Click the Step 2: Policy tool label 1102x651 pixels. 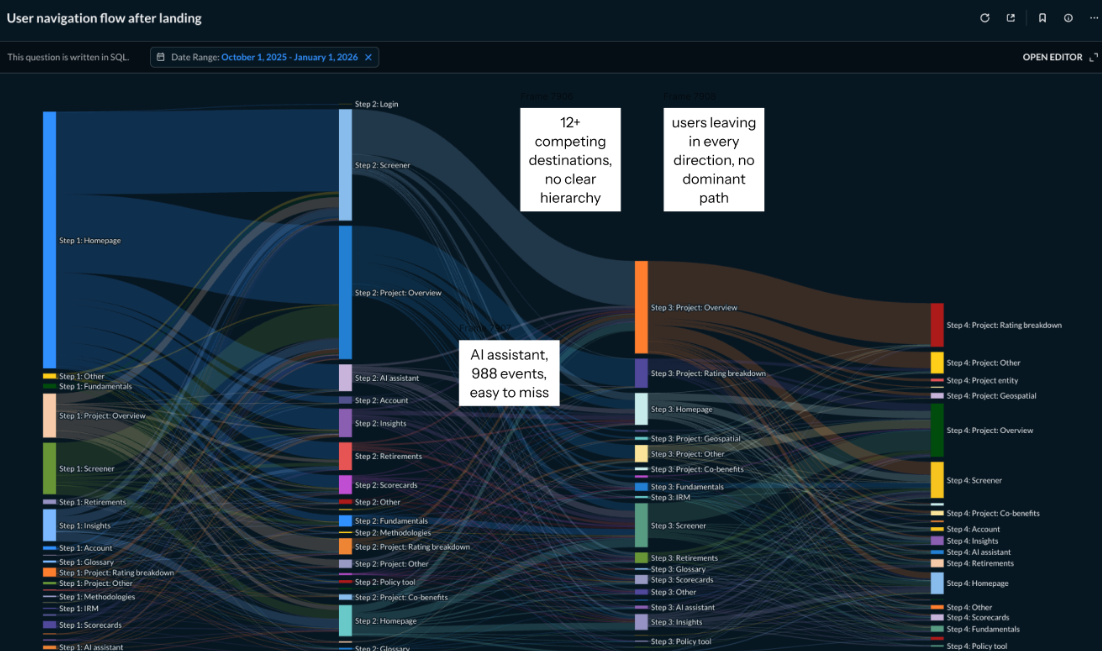click(384, 582)
